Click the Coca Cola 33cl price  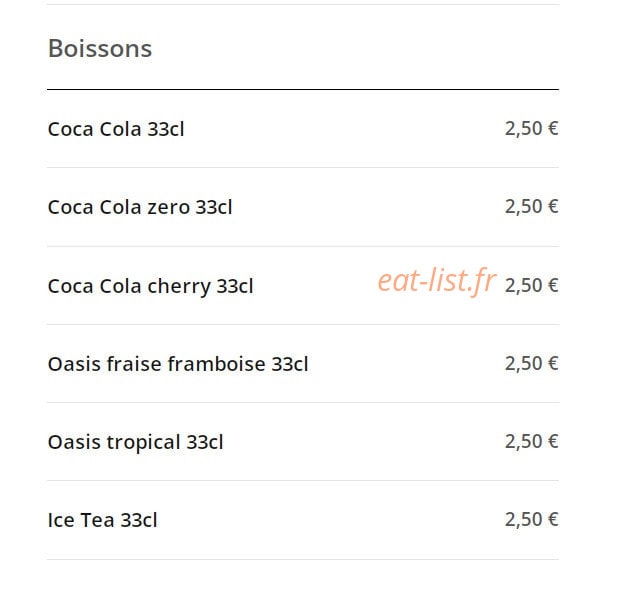pyautogui.click(x=531, y=129)
